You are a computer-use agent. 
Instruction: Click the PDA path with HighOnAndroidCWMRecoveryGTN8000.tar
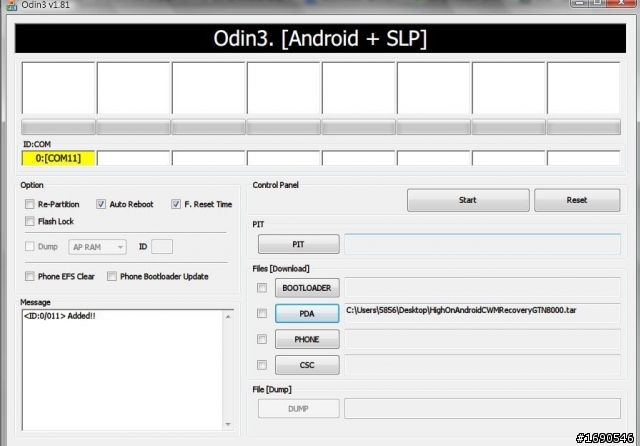[482, 313]
